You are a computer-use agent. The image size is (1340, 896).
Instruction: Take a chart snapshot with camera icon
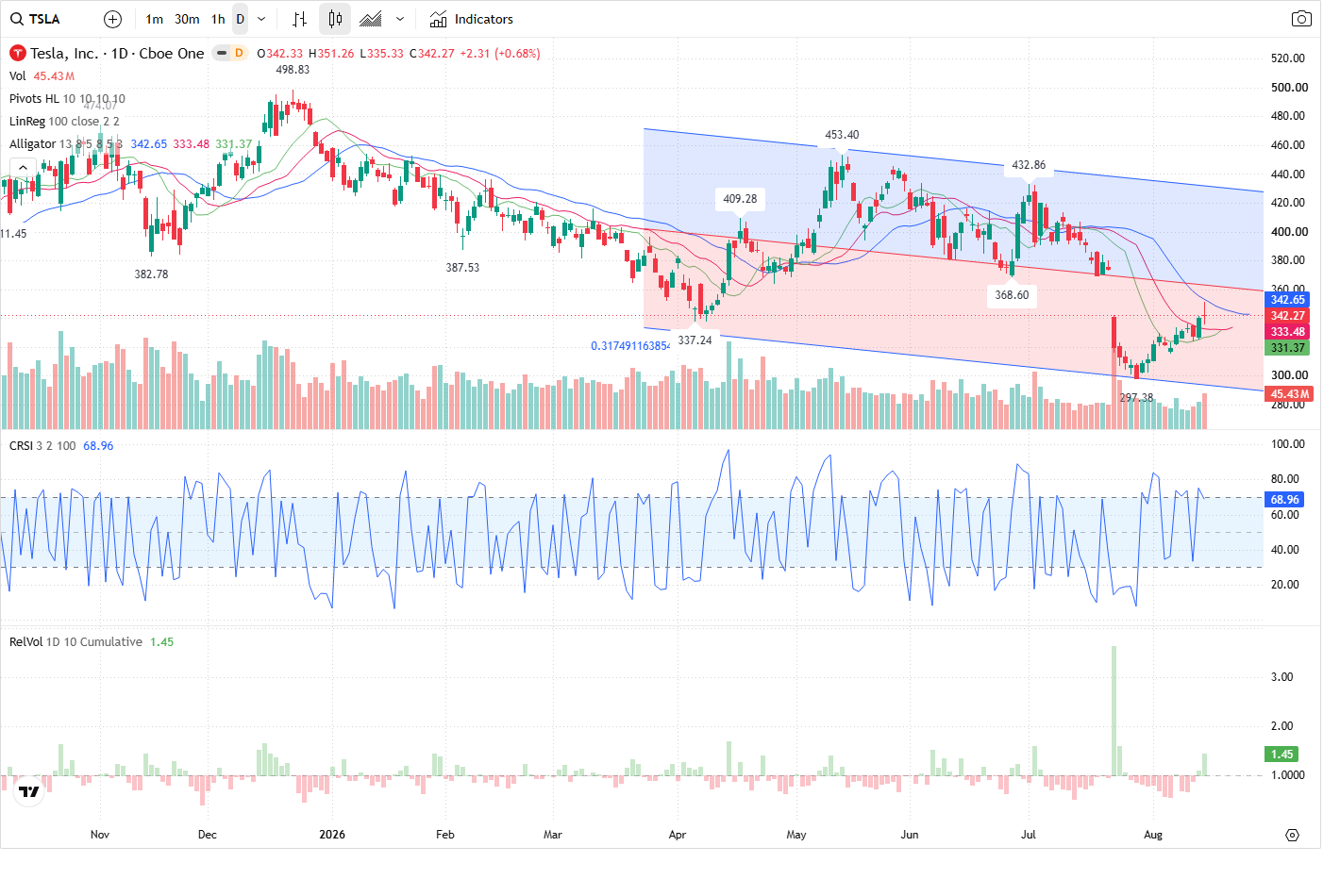point(1301,19)
